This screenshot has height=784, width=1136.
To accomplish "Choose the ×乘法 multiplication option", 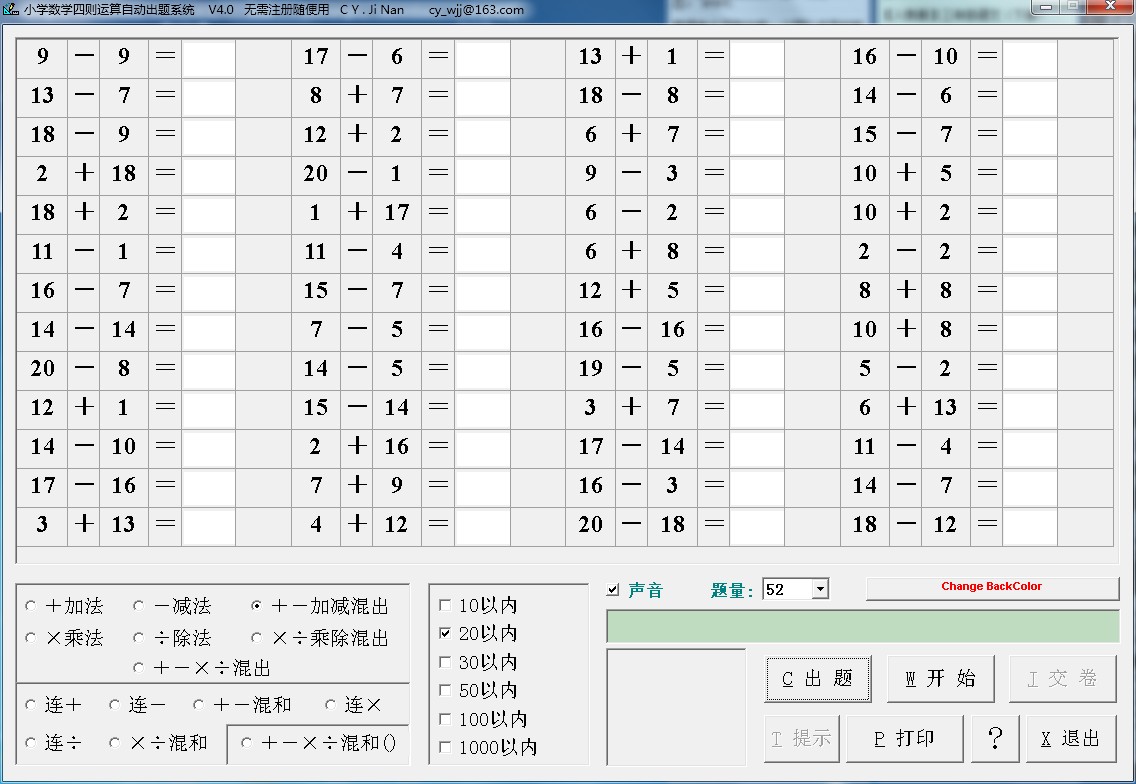I will click(x=32, y=638).
